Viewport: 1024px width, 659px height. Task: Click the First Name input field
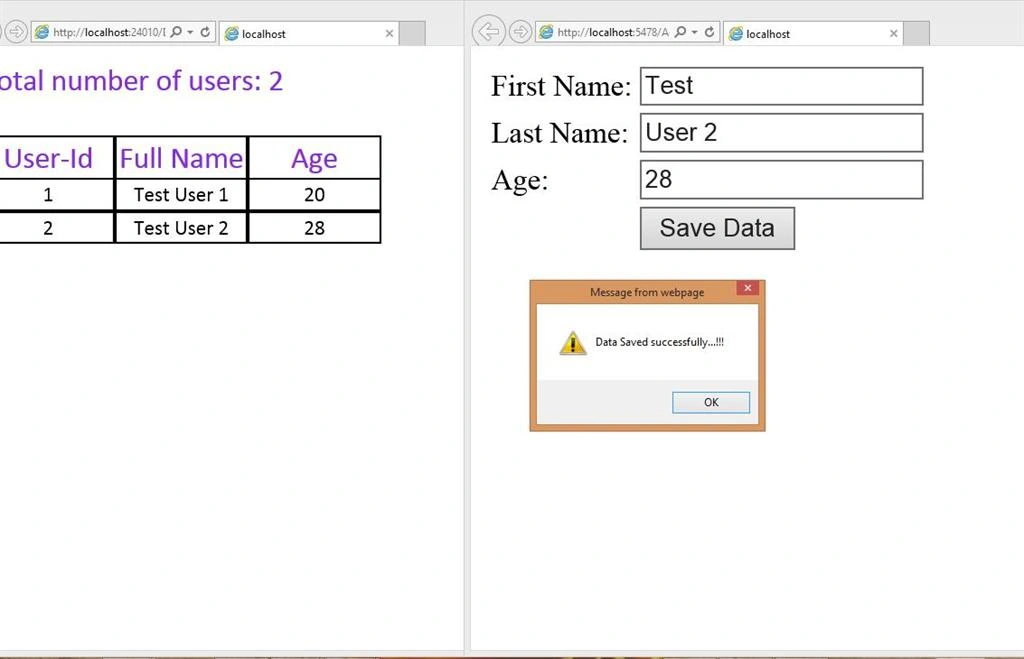click(781, 86)
